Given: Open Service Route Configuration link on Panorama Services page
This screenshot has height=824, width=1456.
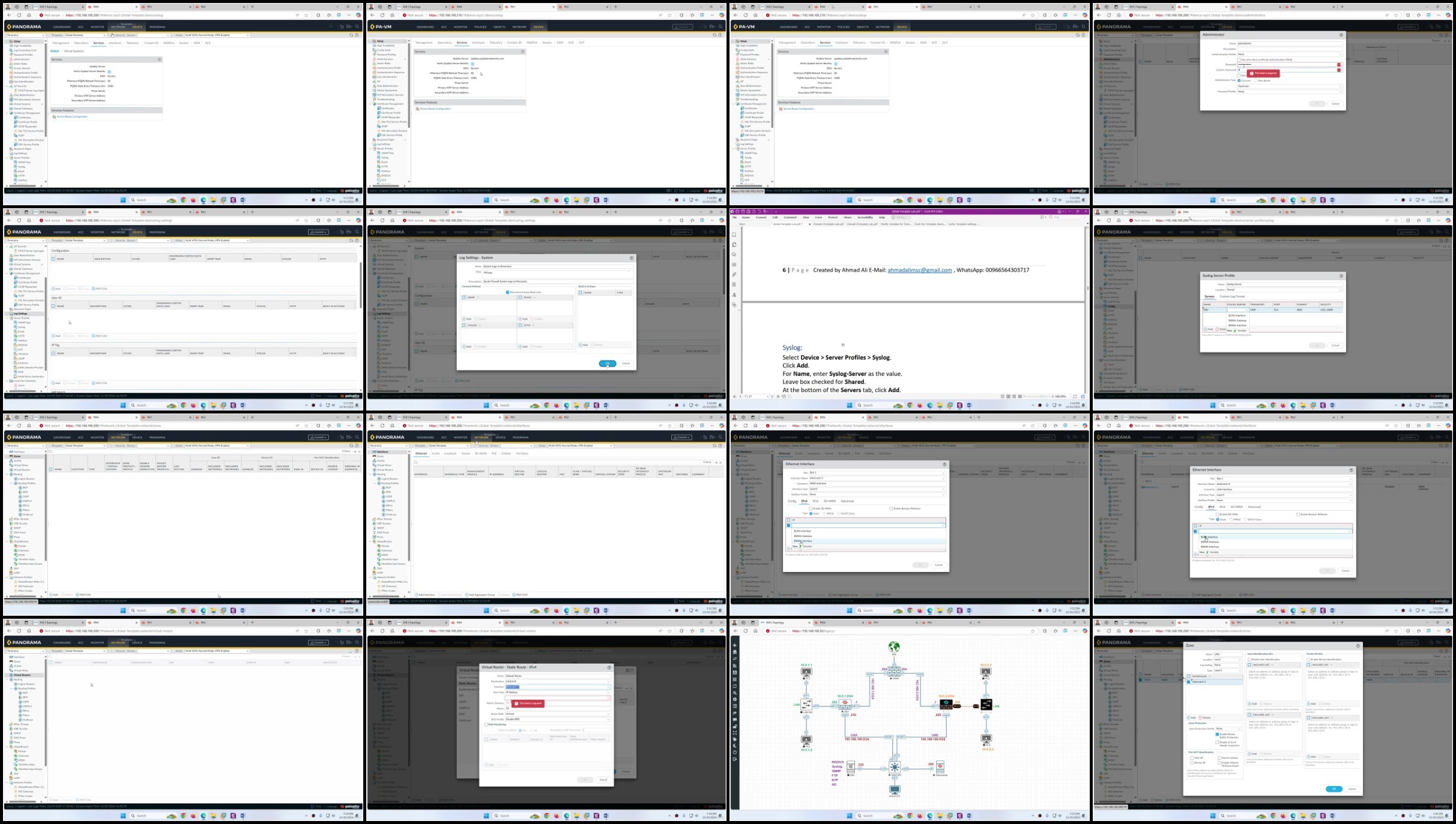Looking at the screenshot, I should coord(72,116).
